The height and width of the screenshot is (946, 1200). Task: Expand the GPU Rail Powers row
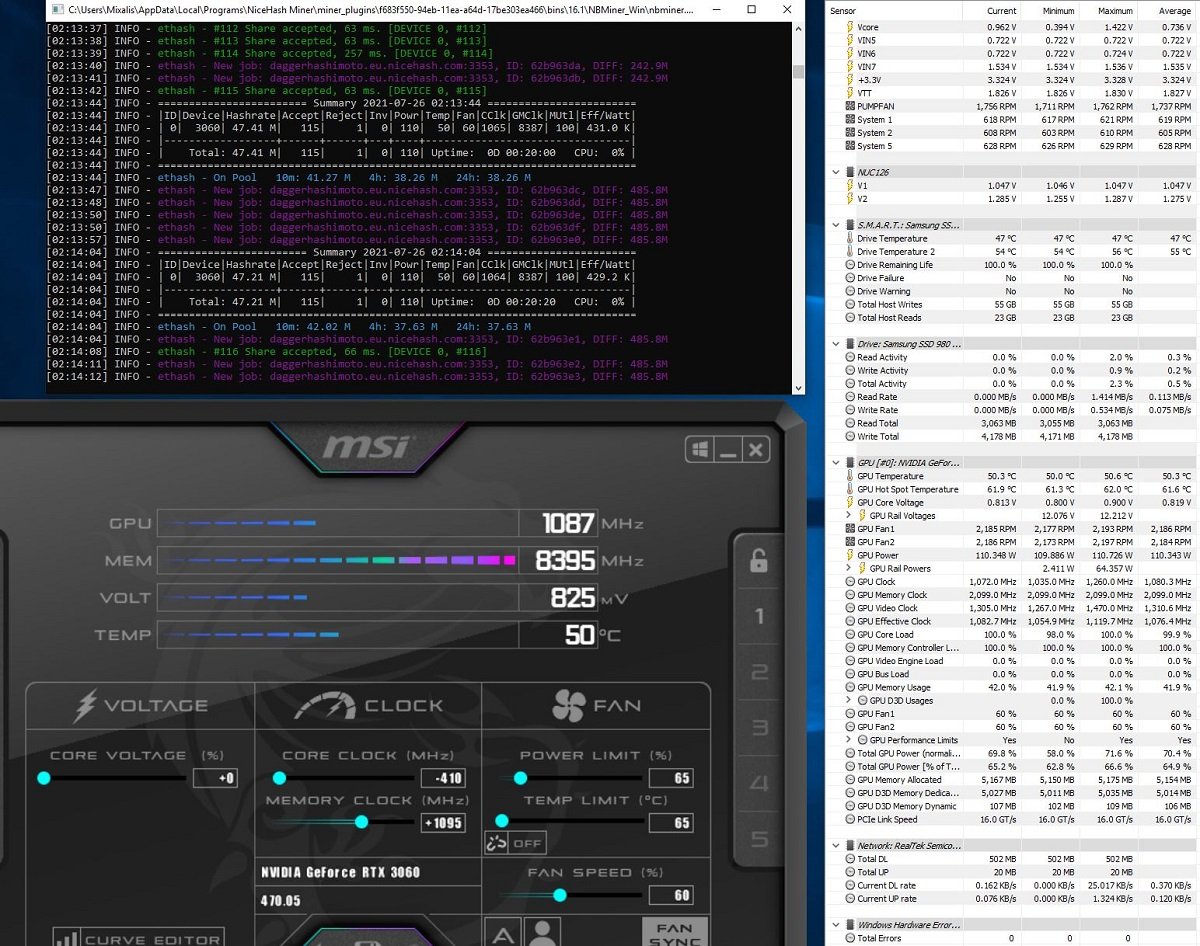(x=849, y=568)
